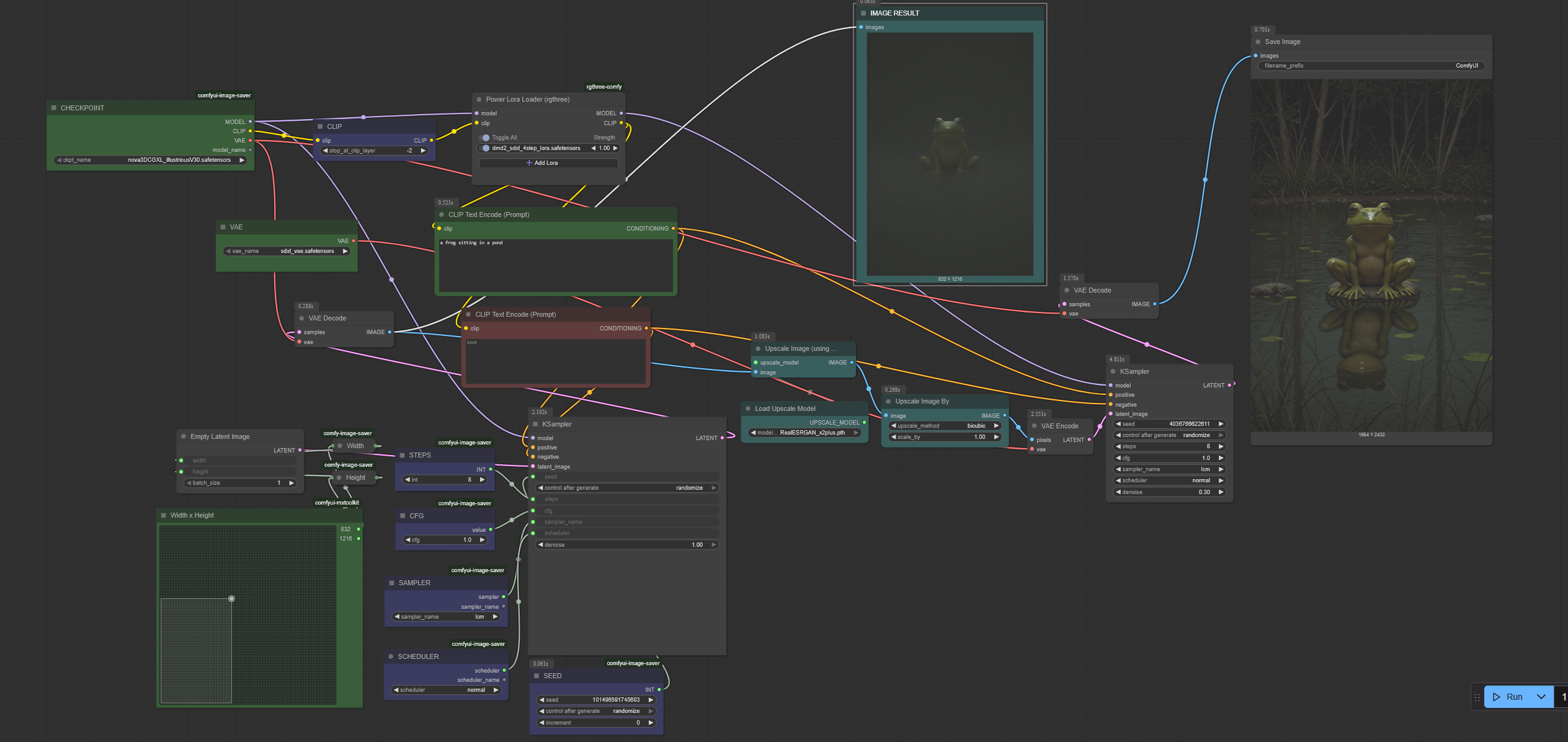The width and height of the screenshot is (1568, 742).
Task: Toggle All loras switch
Action: coord(485,138)
